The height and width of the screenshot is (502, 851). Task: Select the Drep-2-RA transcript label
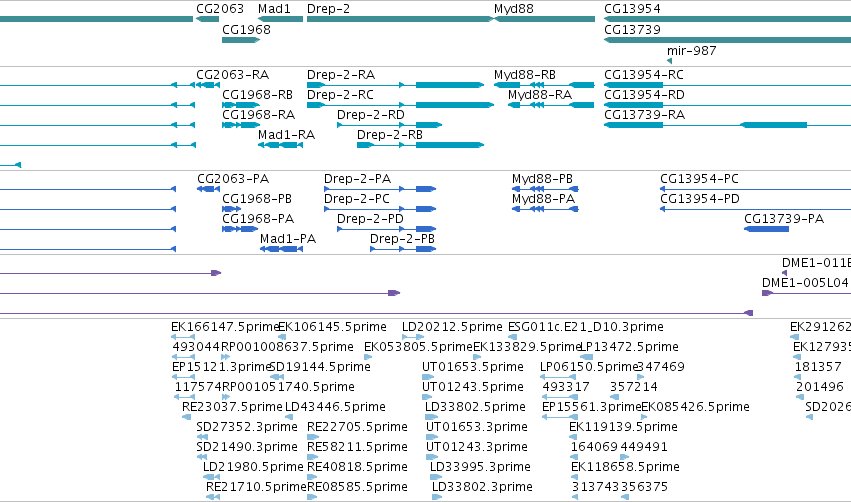(x=341, y=74)
